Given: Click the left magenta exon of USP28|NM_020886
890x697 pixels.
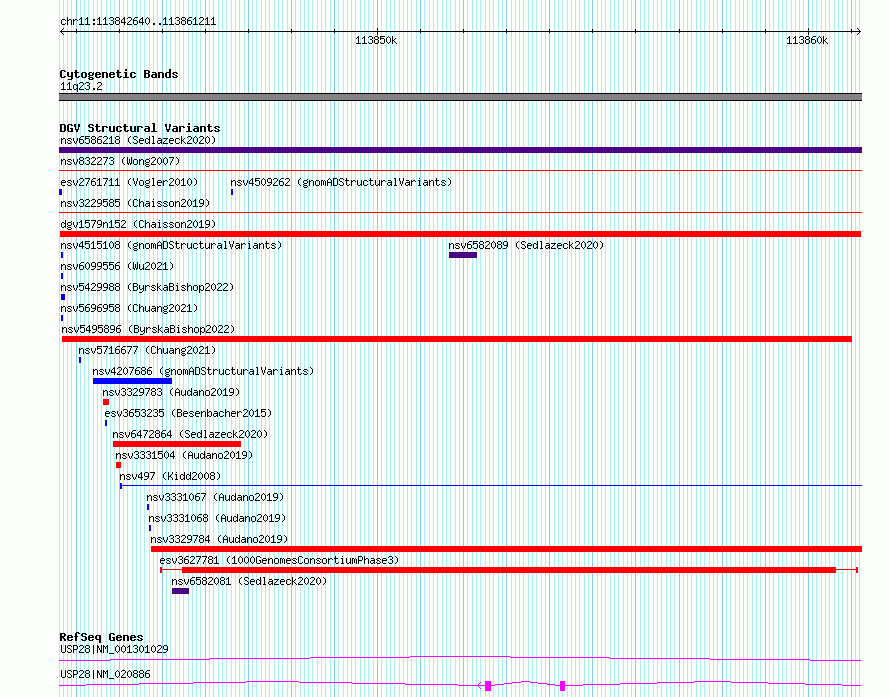Looking at the screenshot, I should 488,686.
